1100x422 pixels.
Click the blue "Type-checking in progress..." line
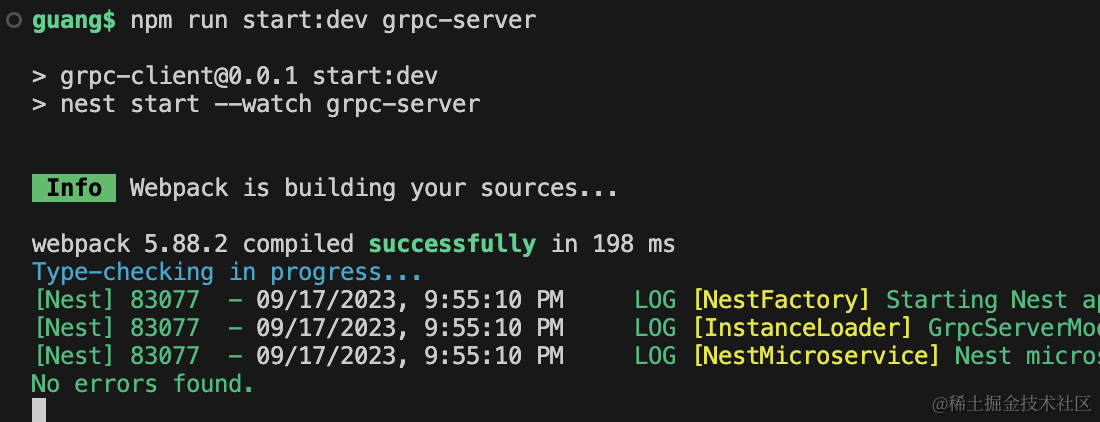click(x=227, y=272)
